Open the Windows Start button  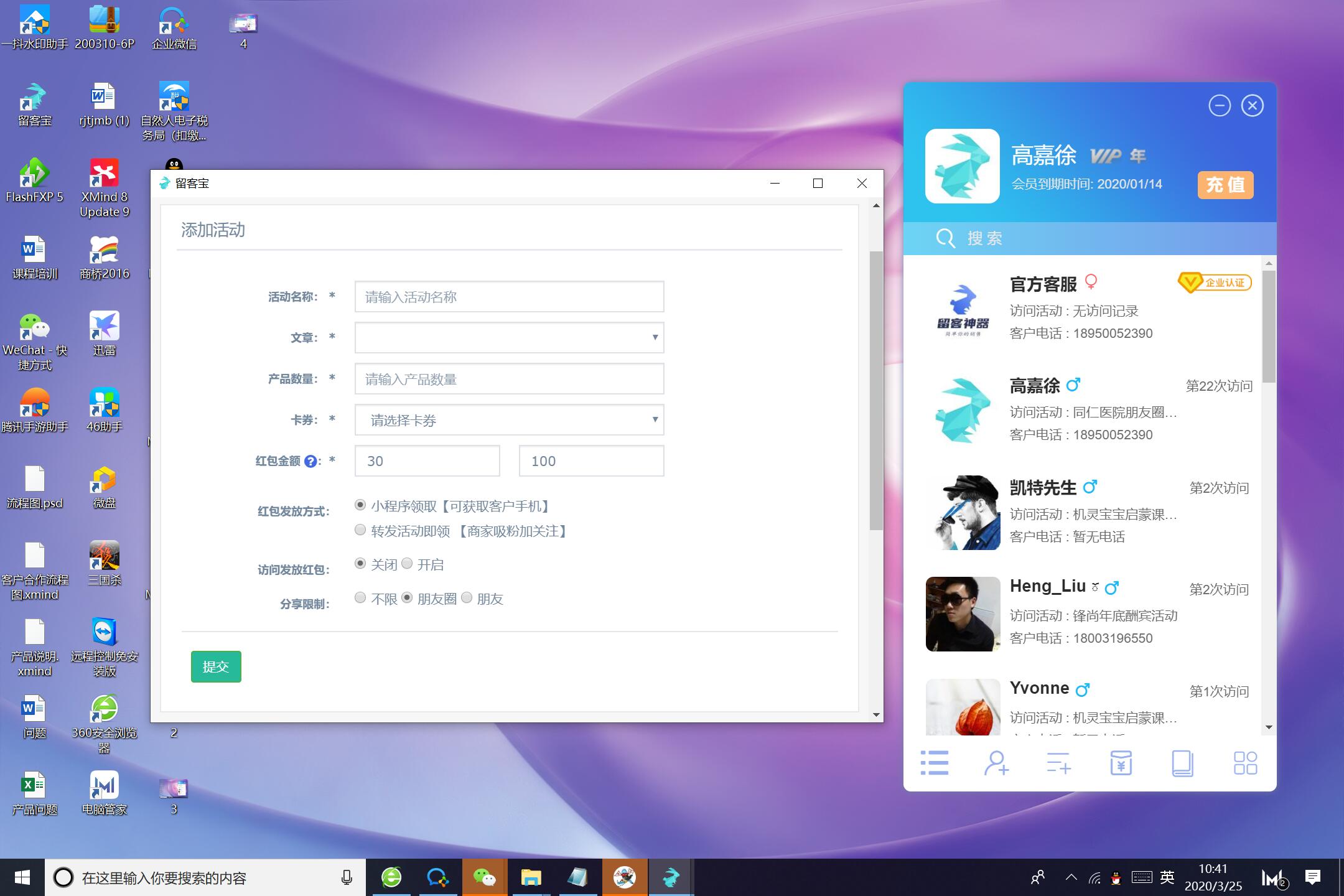coord(22,877)
